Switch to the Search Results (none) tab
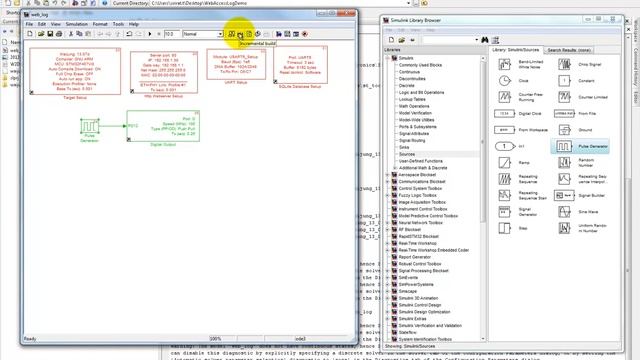The height and width of the screenshot is (360, 640). tap(569, 50)
